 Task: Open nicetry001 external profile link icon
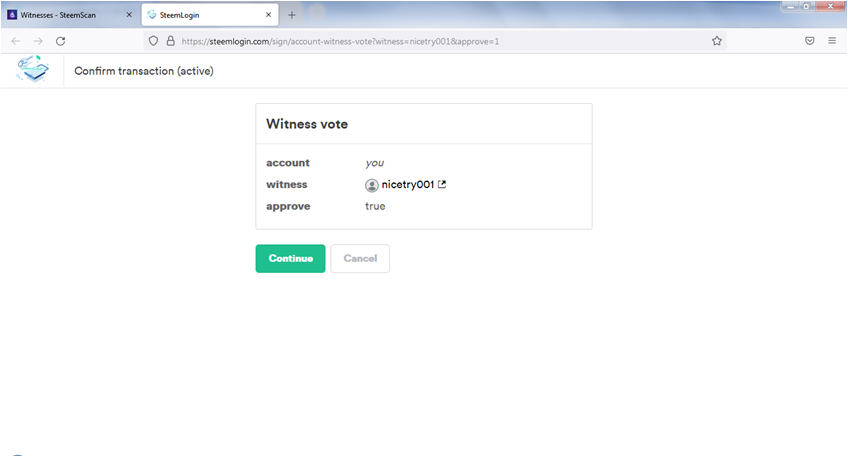click(x=442, y=184)
